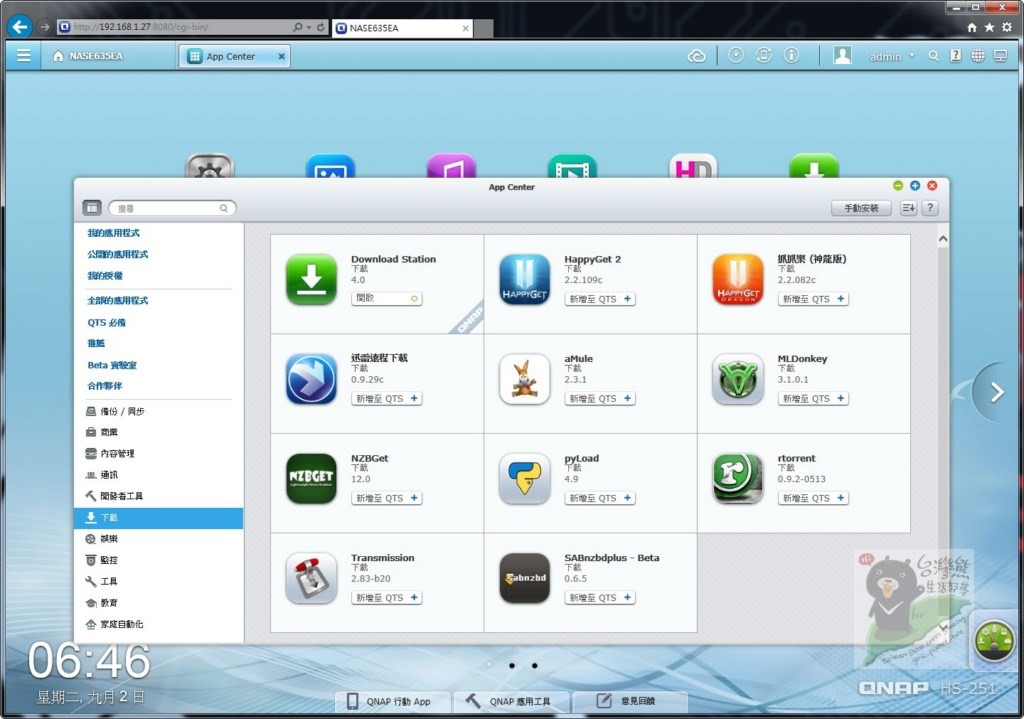The width and height of the screenshot is (1024, 719).
Task: Click the HappyGet 2 app icon
Action: (x=524, y=280)
